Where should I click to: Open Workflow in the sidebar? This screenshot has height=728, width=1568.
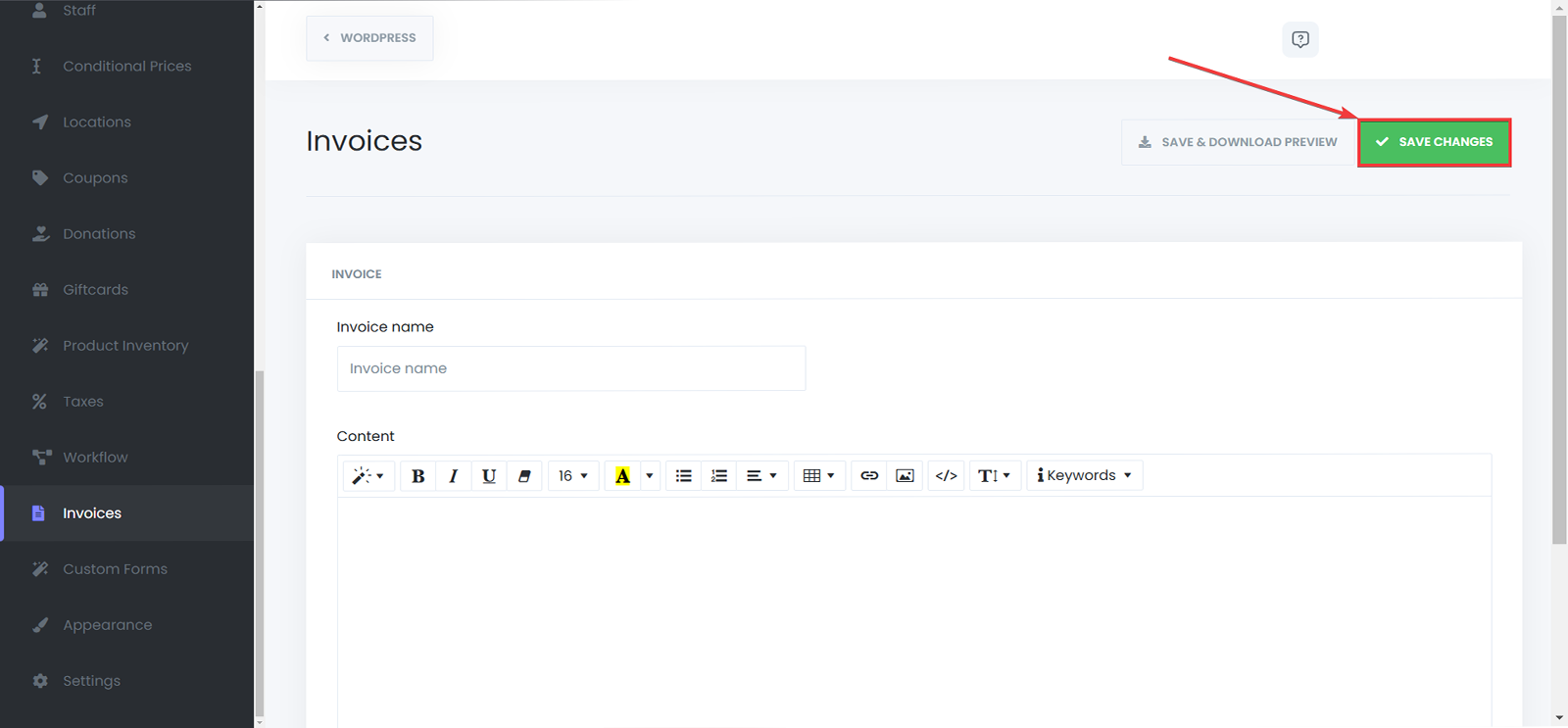click(x=95, y=458)
